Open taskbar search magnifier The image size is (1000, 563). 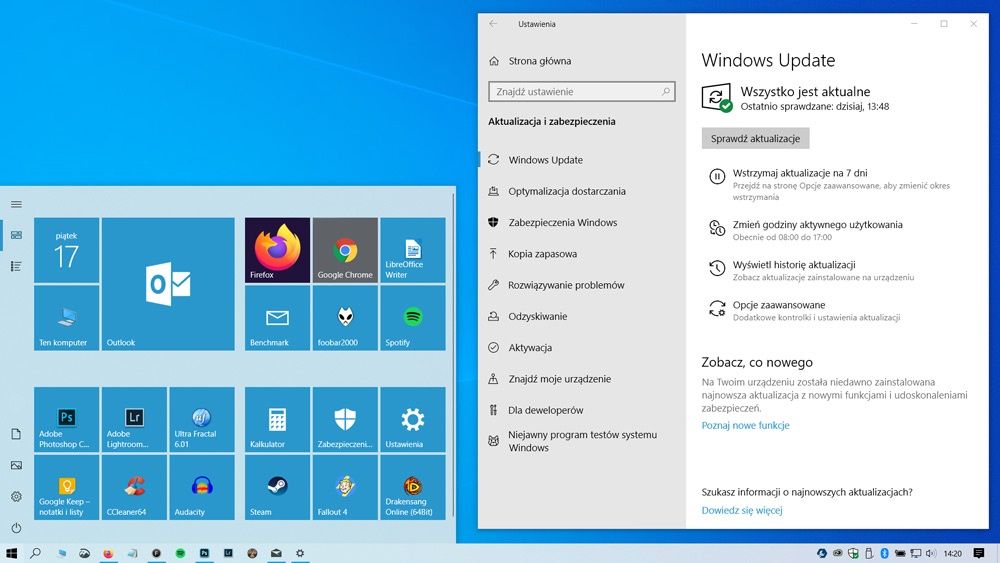36,553
